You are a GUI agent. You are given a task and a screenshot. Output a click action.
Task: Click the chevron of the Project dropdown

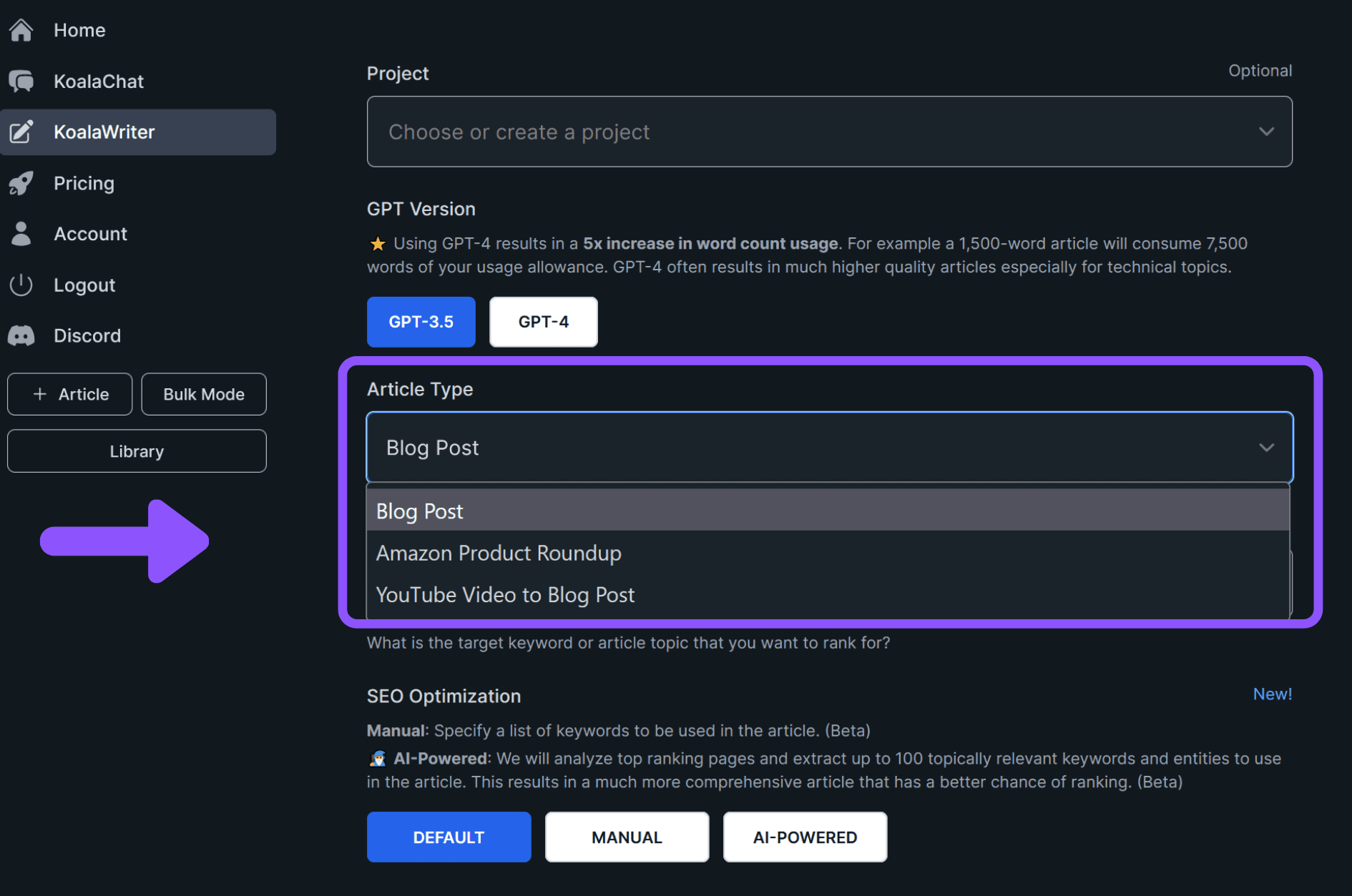(x=1266, y=132)
